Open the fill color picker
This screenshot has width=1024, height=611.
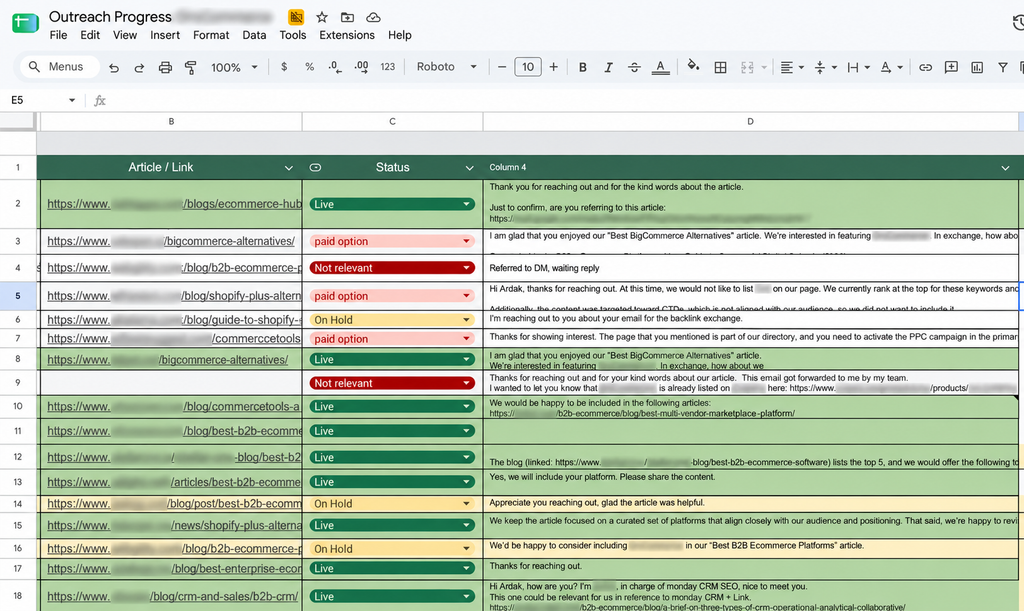693,65
